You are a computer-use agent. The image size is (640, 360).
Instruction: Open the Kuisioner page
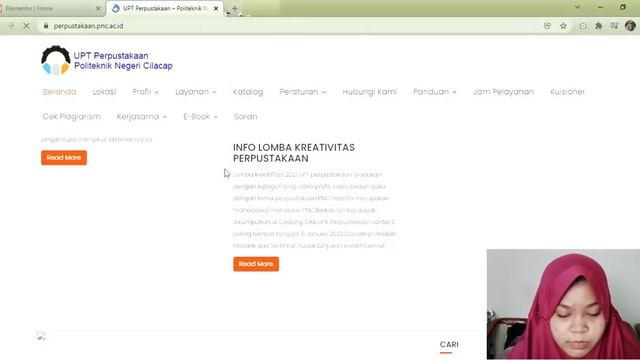pos(567,92)
